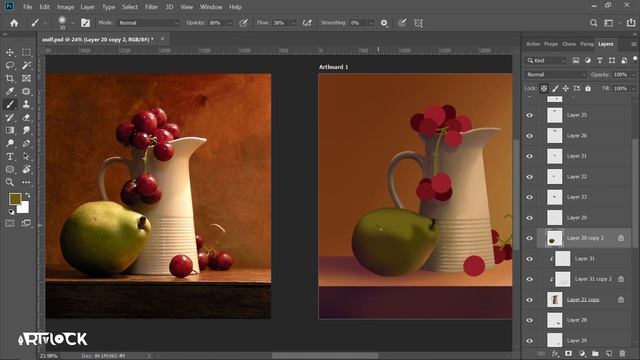Image resolution: width=640 pixels, height=360 pixels.
Task: Create a new layer from panel footer
Action: click(609, 353)
